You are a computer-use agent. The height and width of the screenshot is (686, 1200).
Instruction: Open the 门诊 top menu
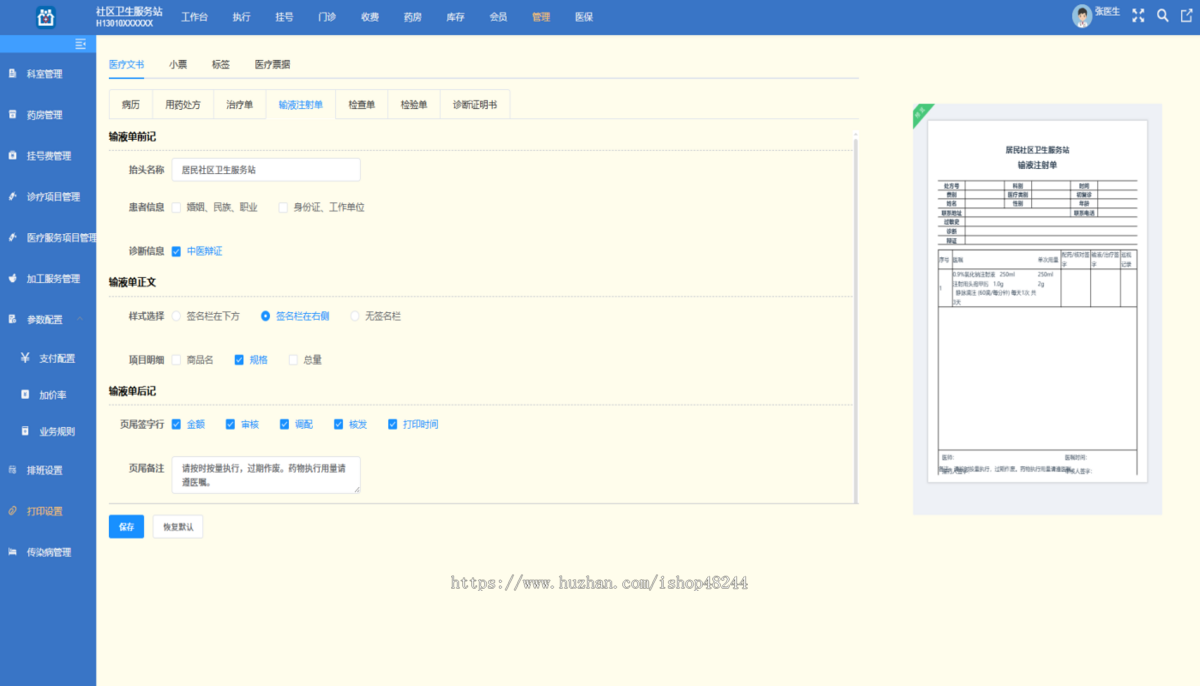point(327,17)
